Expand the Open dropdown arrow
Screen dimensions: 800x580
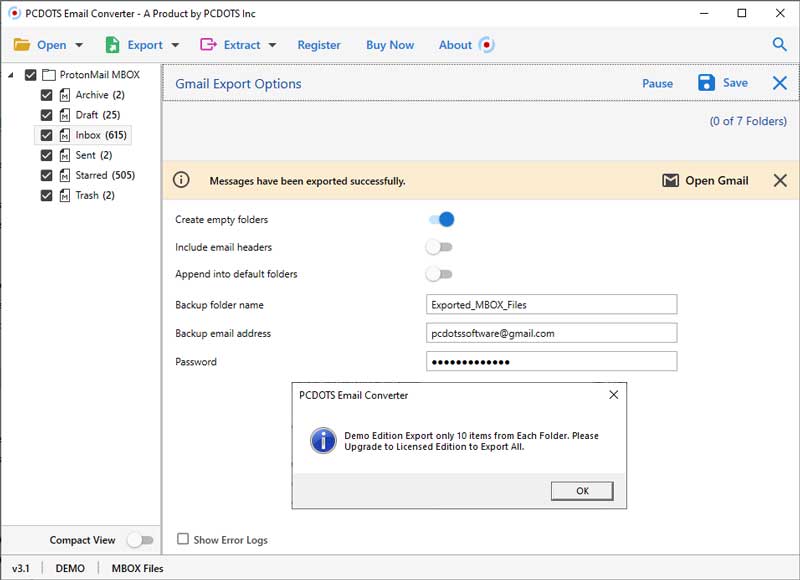tap(79, 45)
